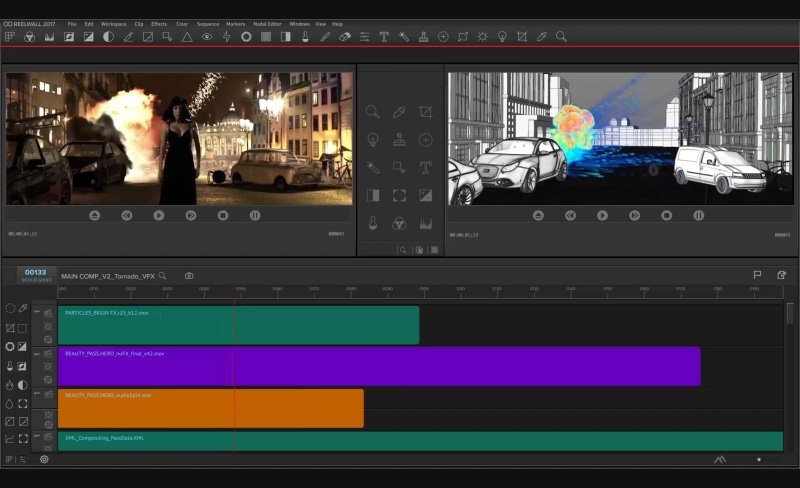
Task: Choose the stamp tool in the center panel
Action: (399, 140)
